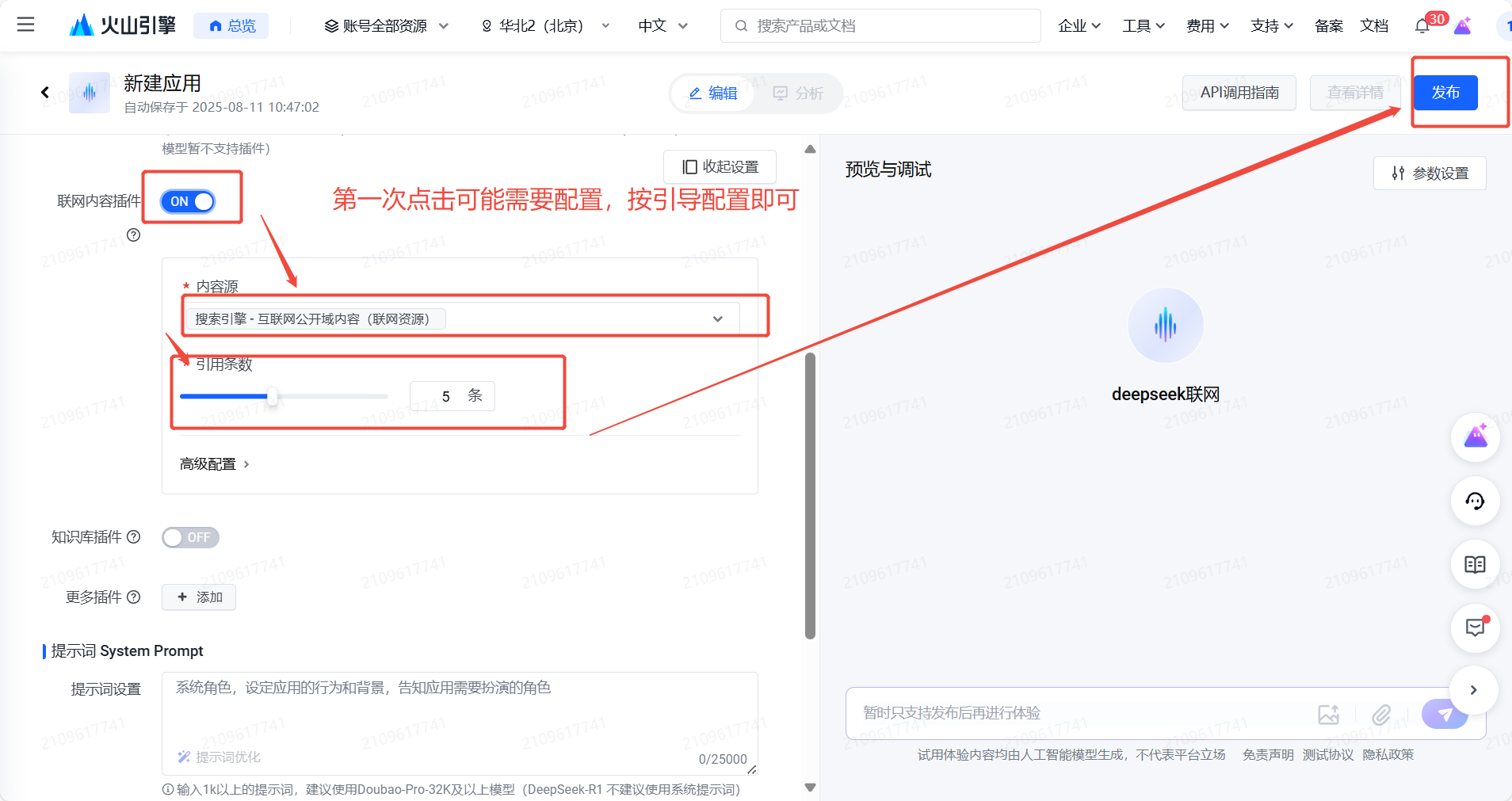Image resolution: width=1512 pixels, height=801 pixels.
Task: Expand 高级配置 advanced settings
Action: 214,464
